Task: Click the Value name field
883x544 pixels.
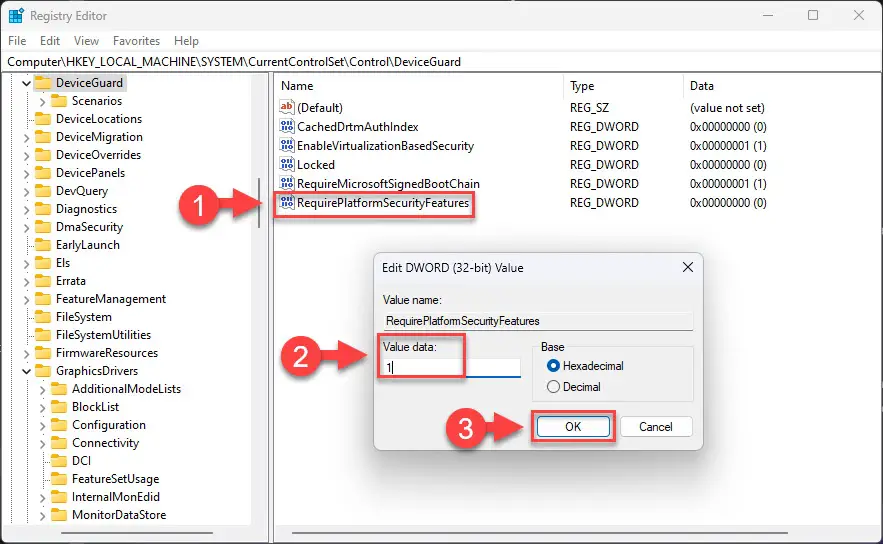Action: pos(538,320)
